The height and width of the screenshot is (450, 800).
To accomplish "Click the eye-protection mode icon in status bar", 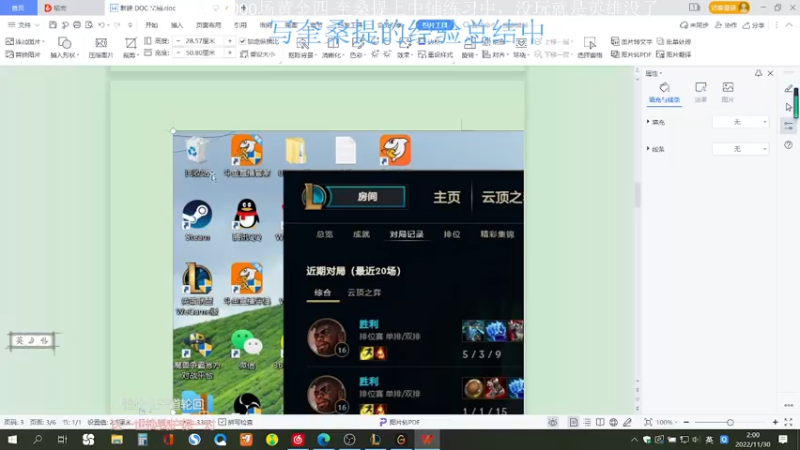I will [553, 422].
